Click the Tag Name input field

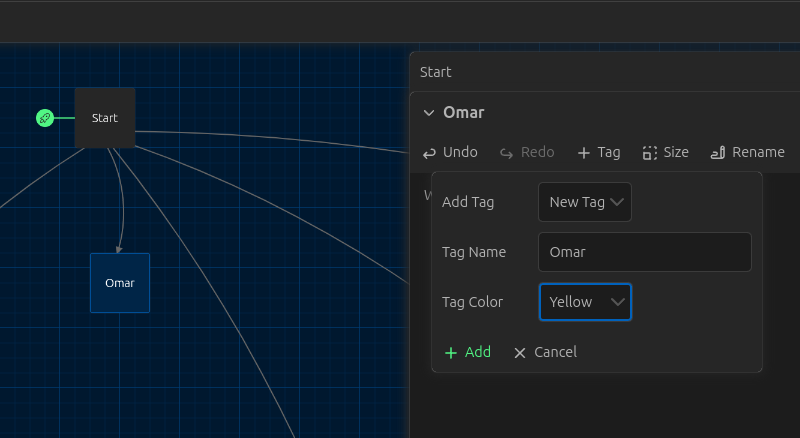tap(644, 252)
